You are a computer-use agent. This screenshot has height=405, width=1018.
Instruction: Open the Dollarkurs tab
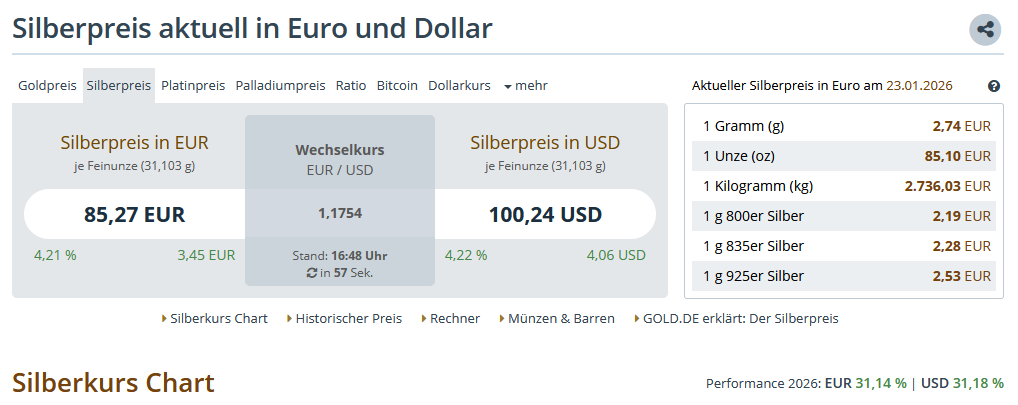pos(459,86)
